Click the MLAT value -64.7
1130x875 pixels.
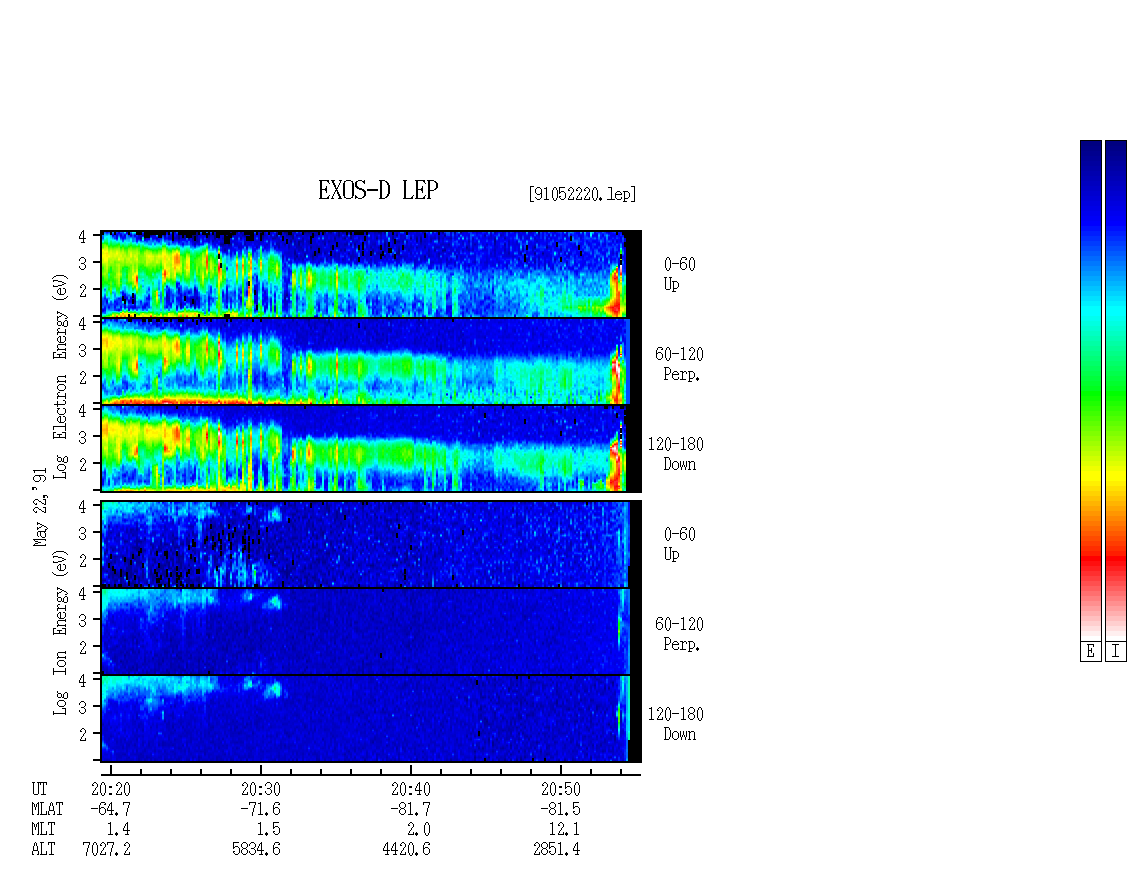110,809
